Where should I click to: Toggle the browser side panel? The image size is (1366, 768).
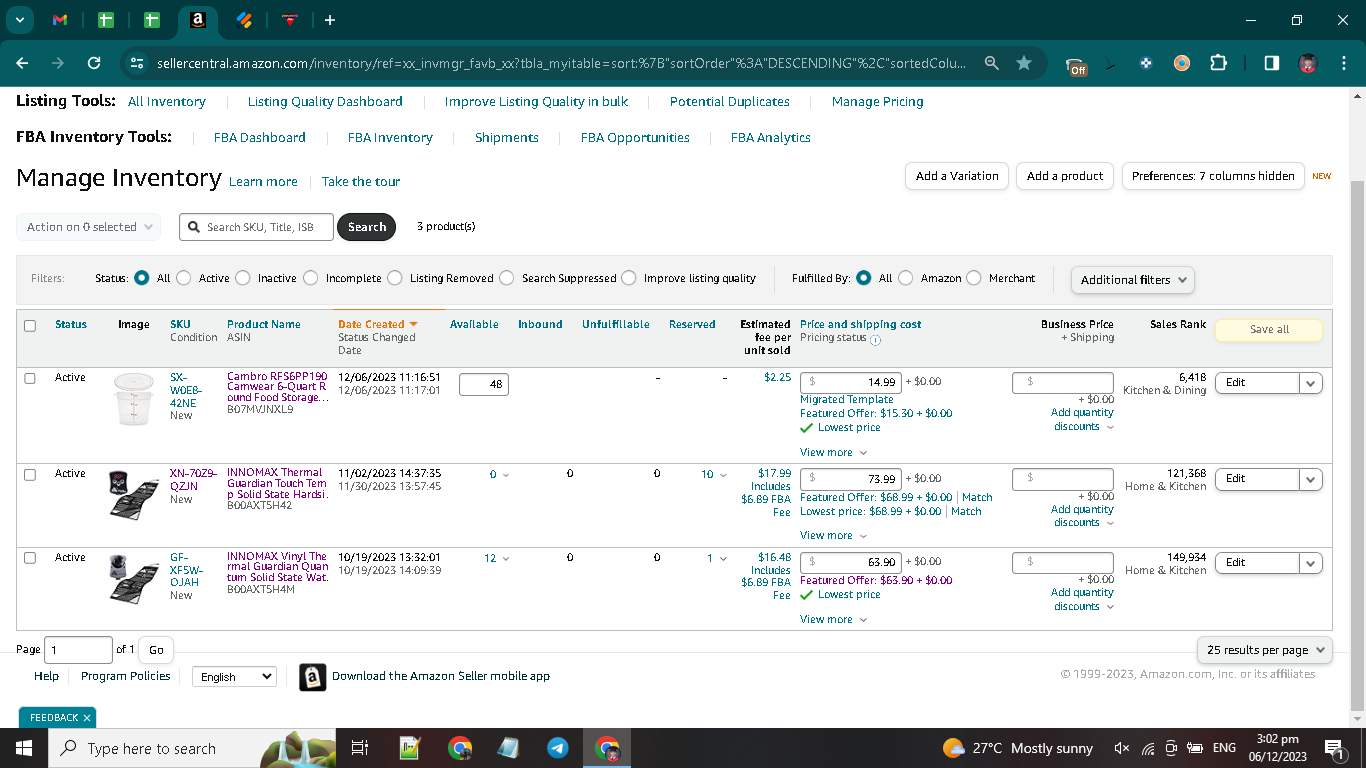click(x=1271, y=63)
